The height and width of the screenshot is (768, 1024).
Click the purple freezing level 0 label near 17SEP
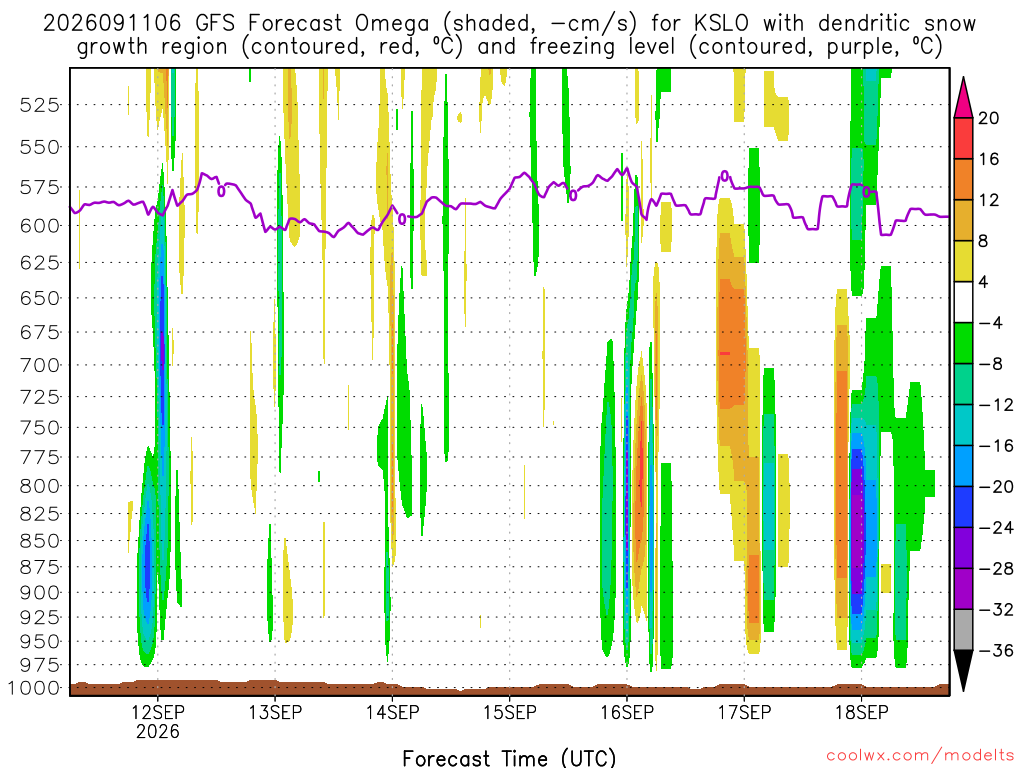(725, 176)
